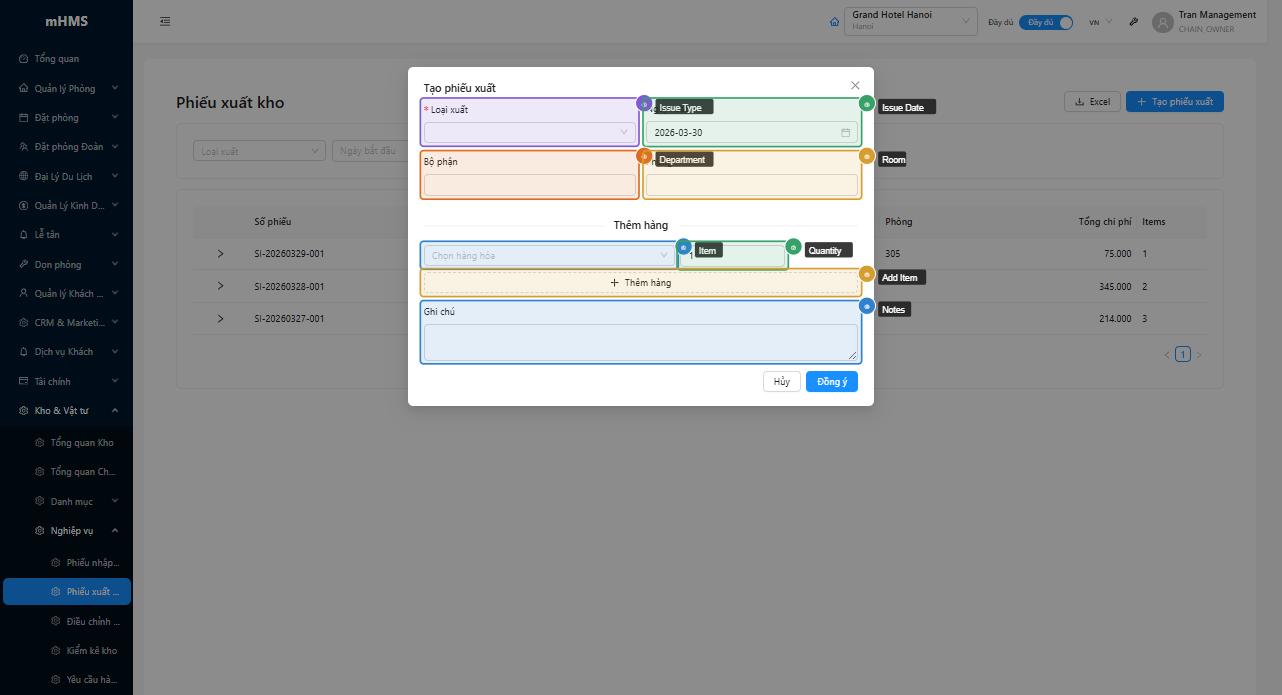Click the home icon beside the hotel selector

[x=835, y=22]
